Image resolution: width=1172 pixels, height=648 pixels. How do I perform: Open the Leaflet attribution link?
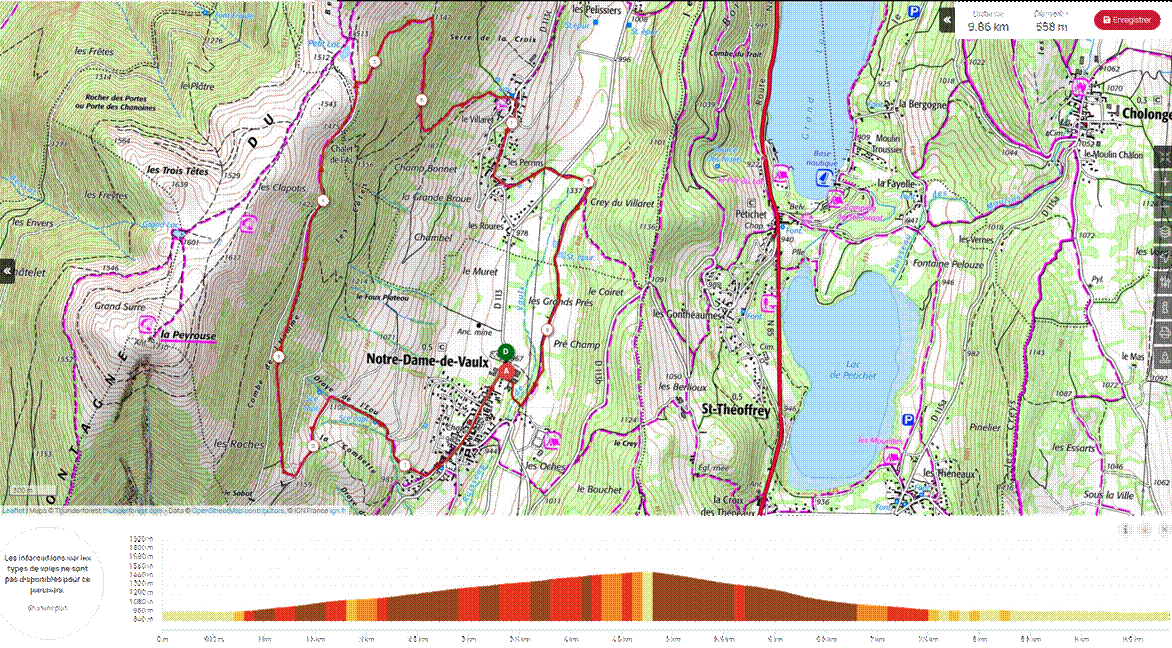pos(13,510)
